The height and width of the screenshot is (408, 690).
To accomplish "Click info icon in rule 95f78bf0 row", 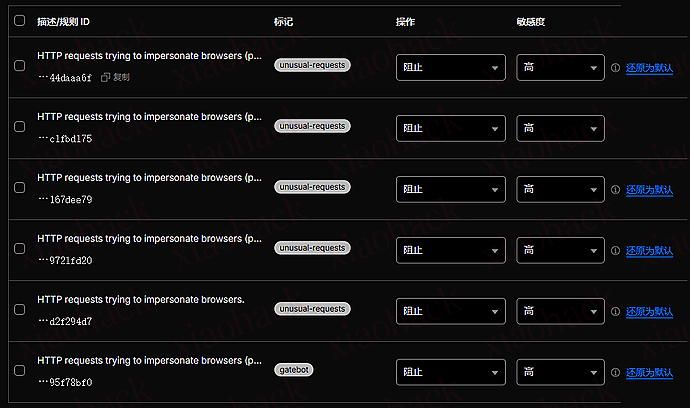I will click(616, 372).
